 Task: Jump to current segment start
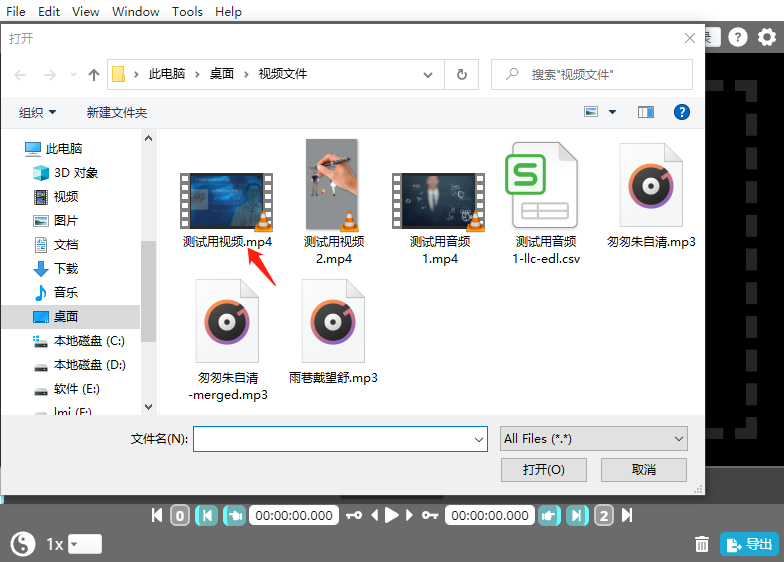click(x=206, y=516)
